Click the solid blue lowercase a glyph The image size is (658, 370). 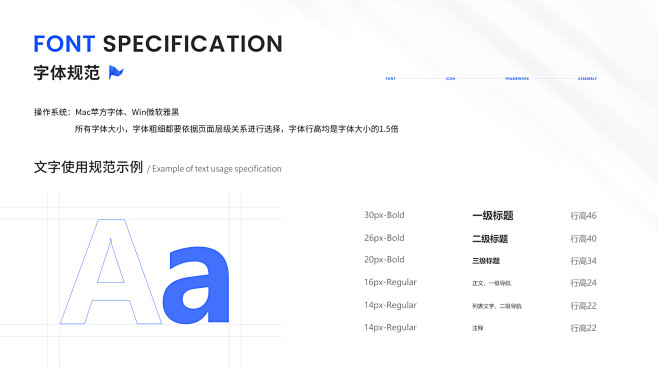point(196,285)
